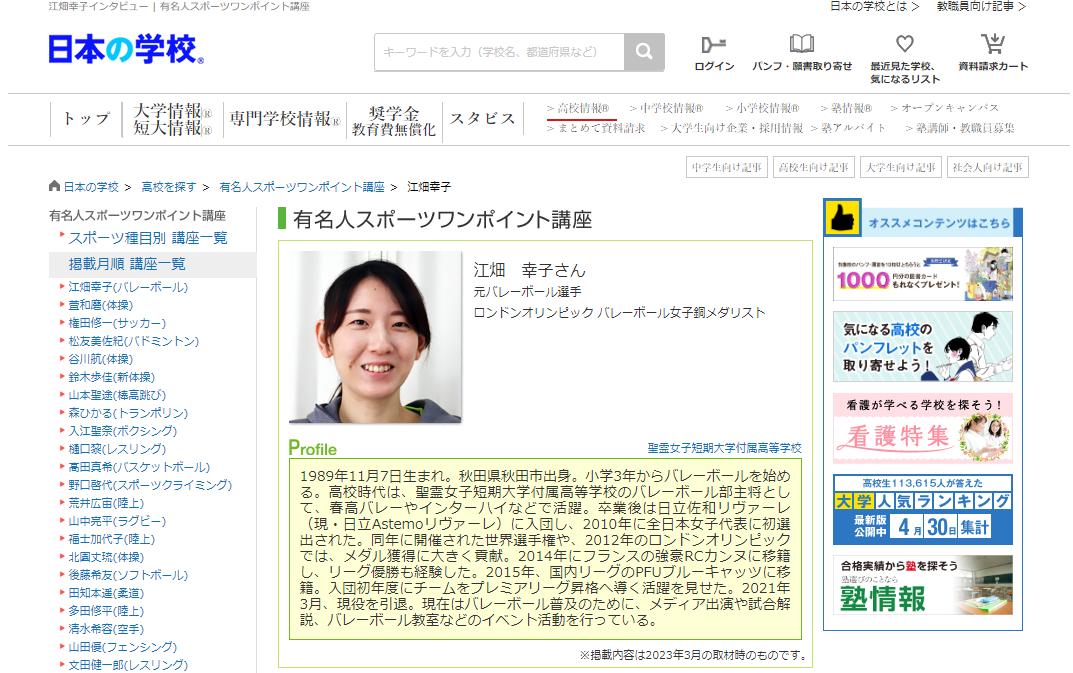Open 清水希容(空手) sidebar entry
The width and height of the screenshot is (1073, 673).
click(x=106, y=629)
